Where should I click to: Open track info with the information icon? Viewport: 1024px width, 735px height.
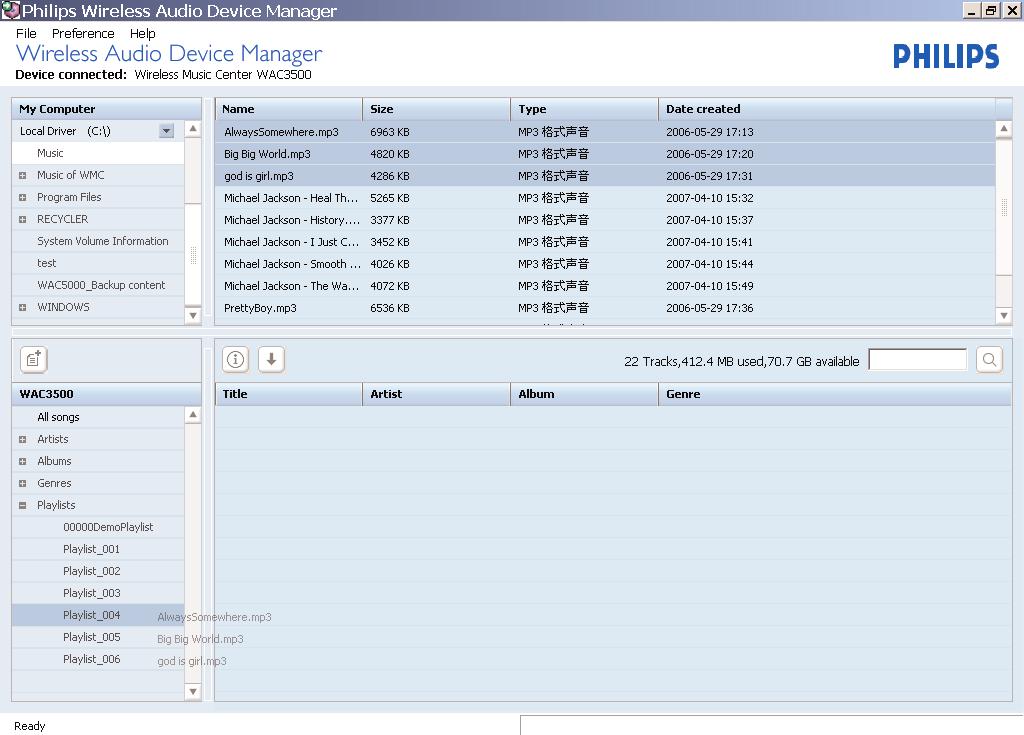pos(236,359)
